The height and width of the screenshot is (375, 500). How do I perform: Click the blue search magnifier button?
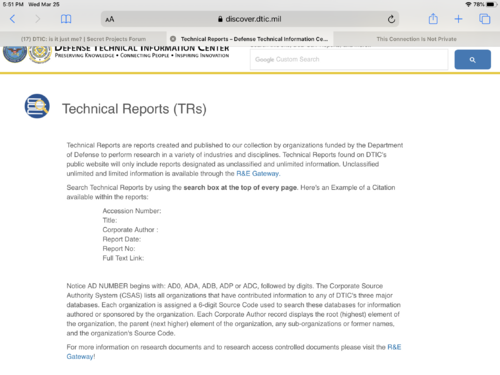pos(472,60)
